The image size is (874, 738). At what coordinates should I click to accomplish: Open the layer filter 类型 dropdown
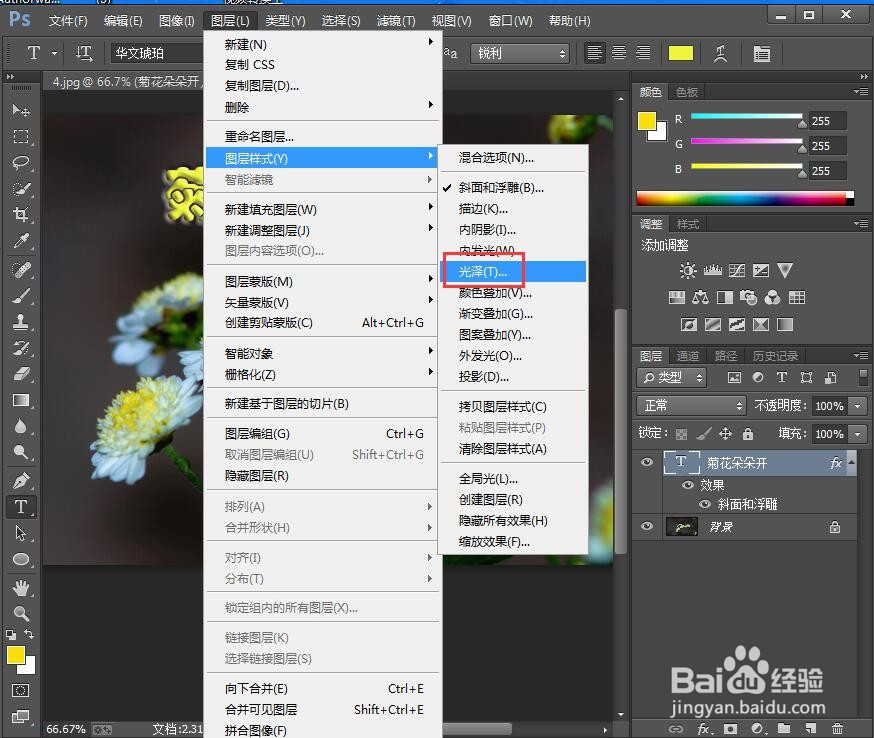point(672,377)
